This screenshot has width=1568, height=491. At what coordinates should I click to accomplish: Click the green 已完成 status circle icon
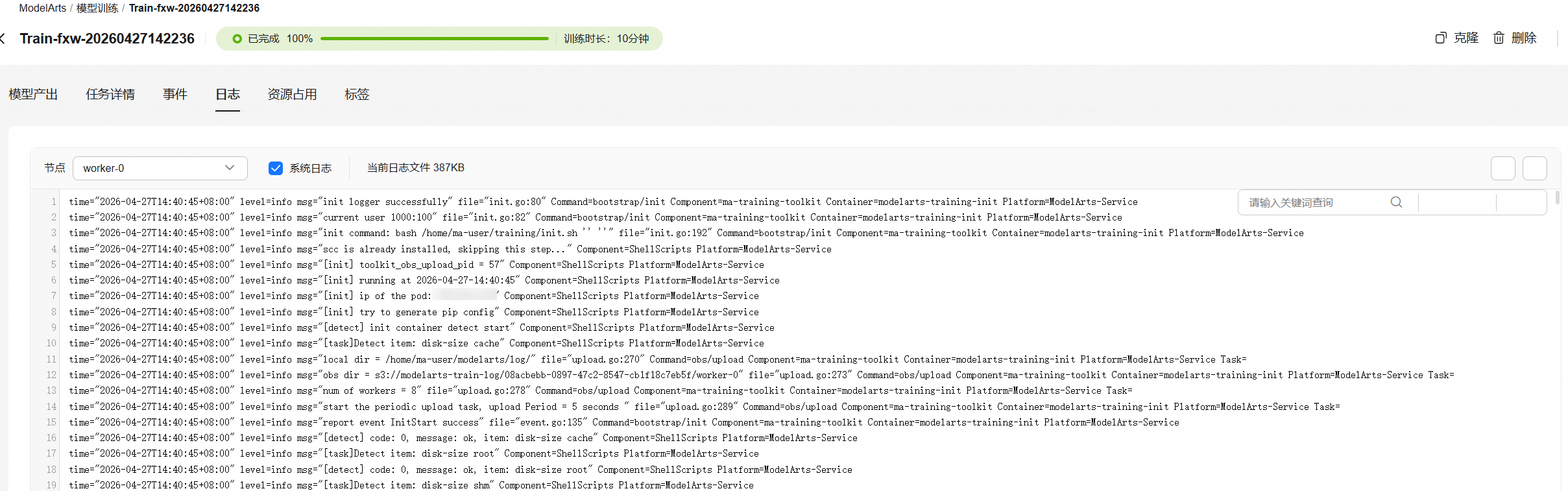click(x=237, y=39)
